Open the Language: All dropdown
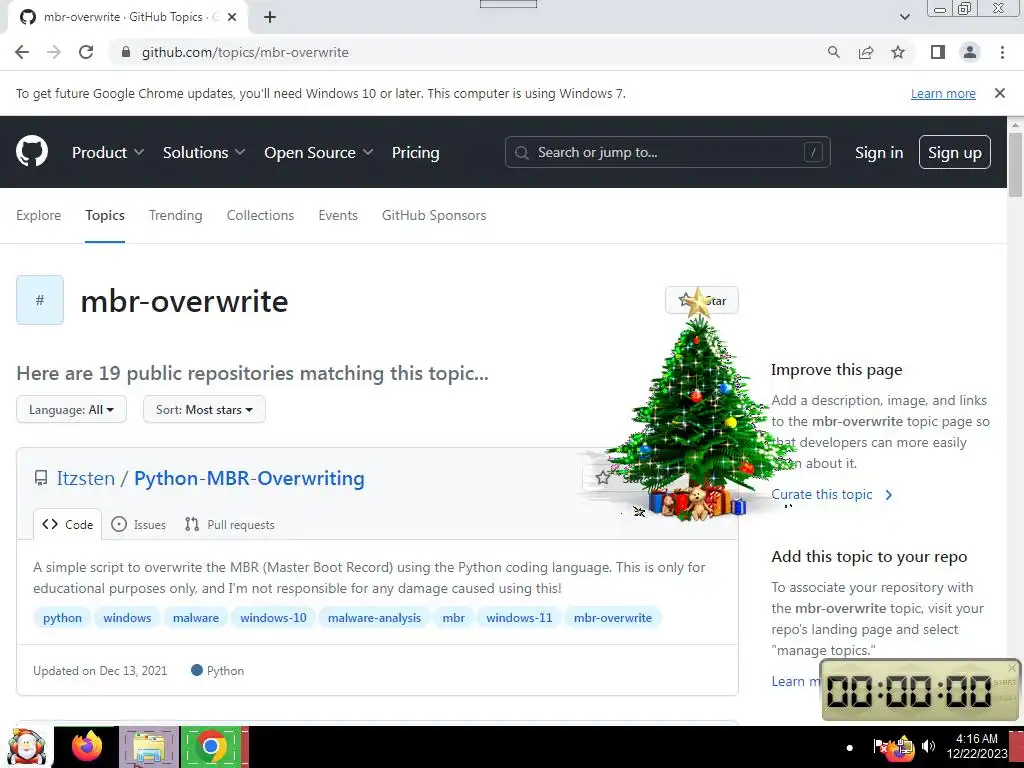 pos(71,409)
